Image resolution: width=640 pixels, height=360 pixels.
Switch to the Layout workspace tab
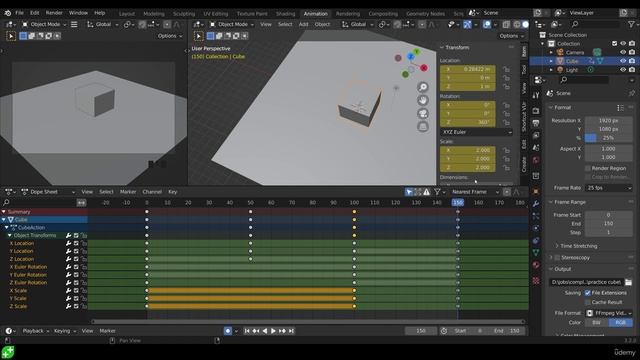(x=127, y=13)
